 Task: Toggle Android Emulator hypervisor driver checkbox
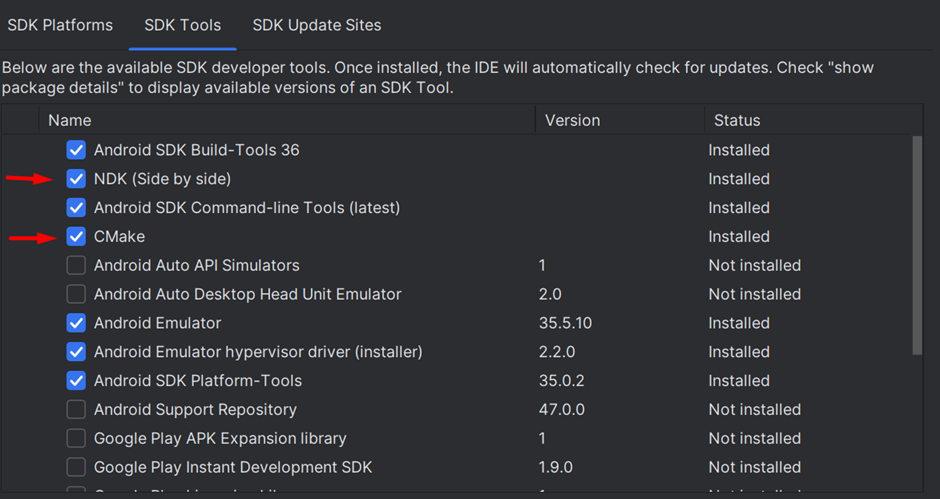[x=76, y=351]
